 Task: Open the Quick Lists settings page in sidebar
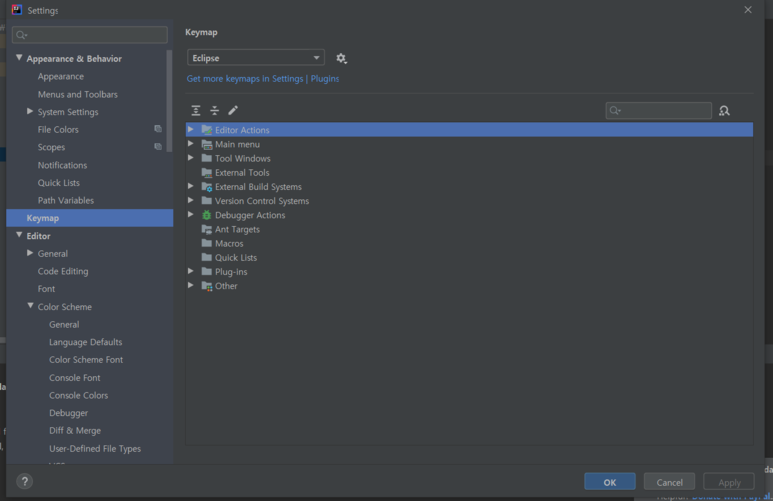point(58,183)
